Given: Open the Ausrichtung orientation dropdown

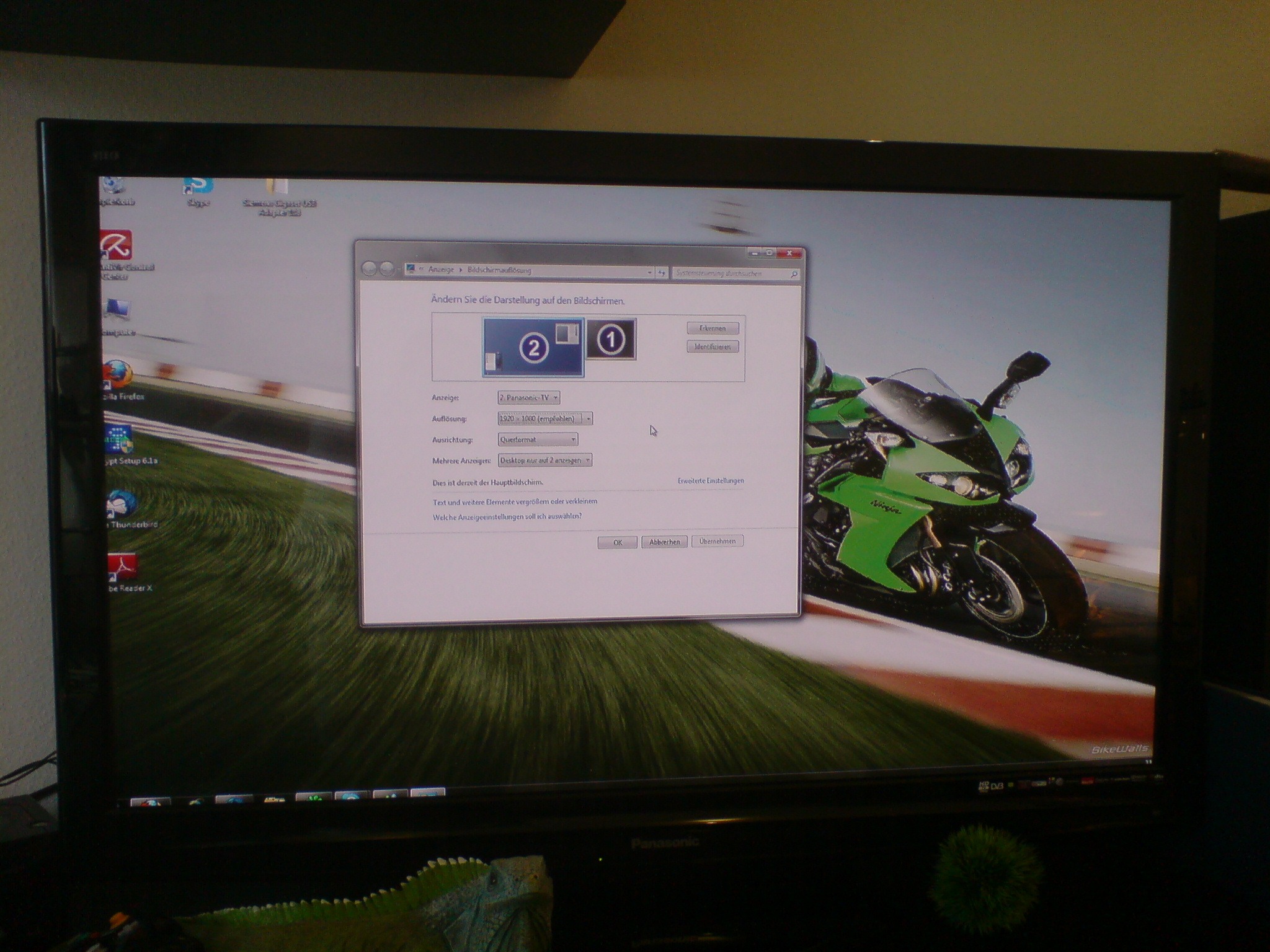Looking at the screenshot, I should point(538,440).
